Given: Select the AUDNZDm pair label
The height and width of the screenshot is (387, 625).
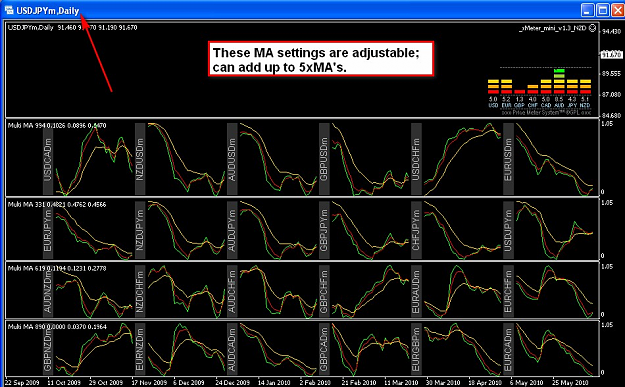Looking at the screenshot, I should (x=48, y=291).
